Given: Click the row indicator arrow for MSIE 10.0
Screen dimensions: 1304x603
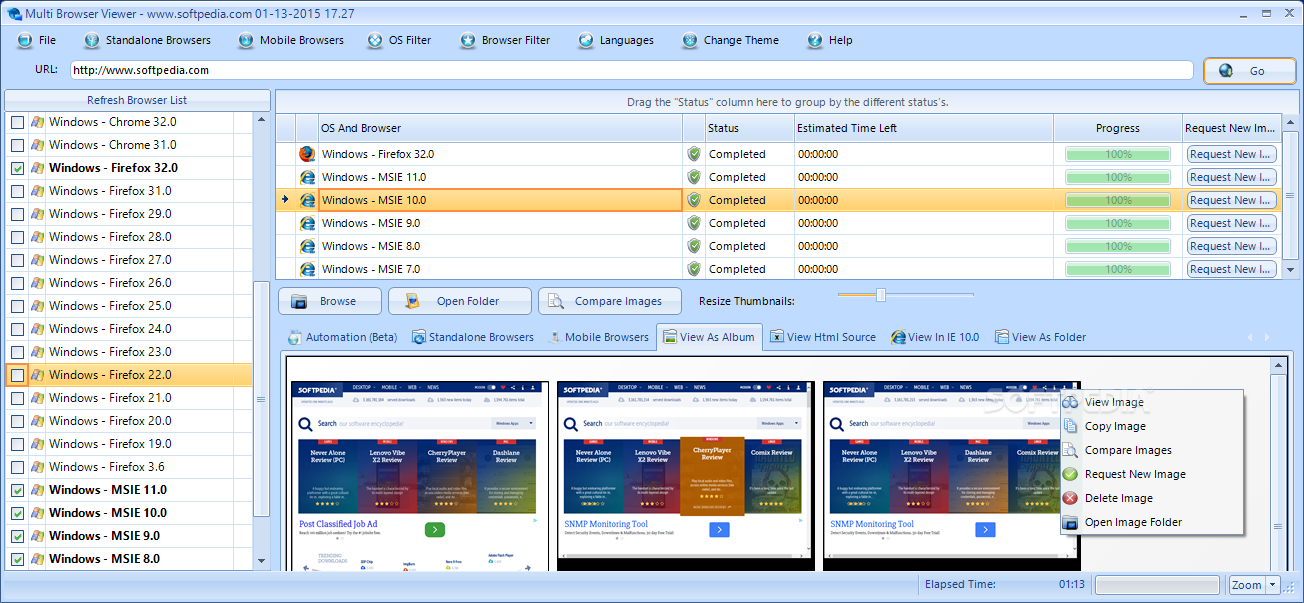Looking at the screenshot, I should 285,200.
